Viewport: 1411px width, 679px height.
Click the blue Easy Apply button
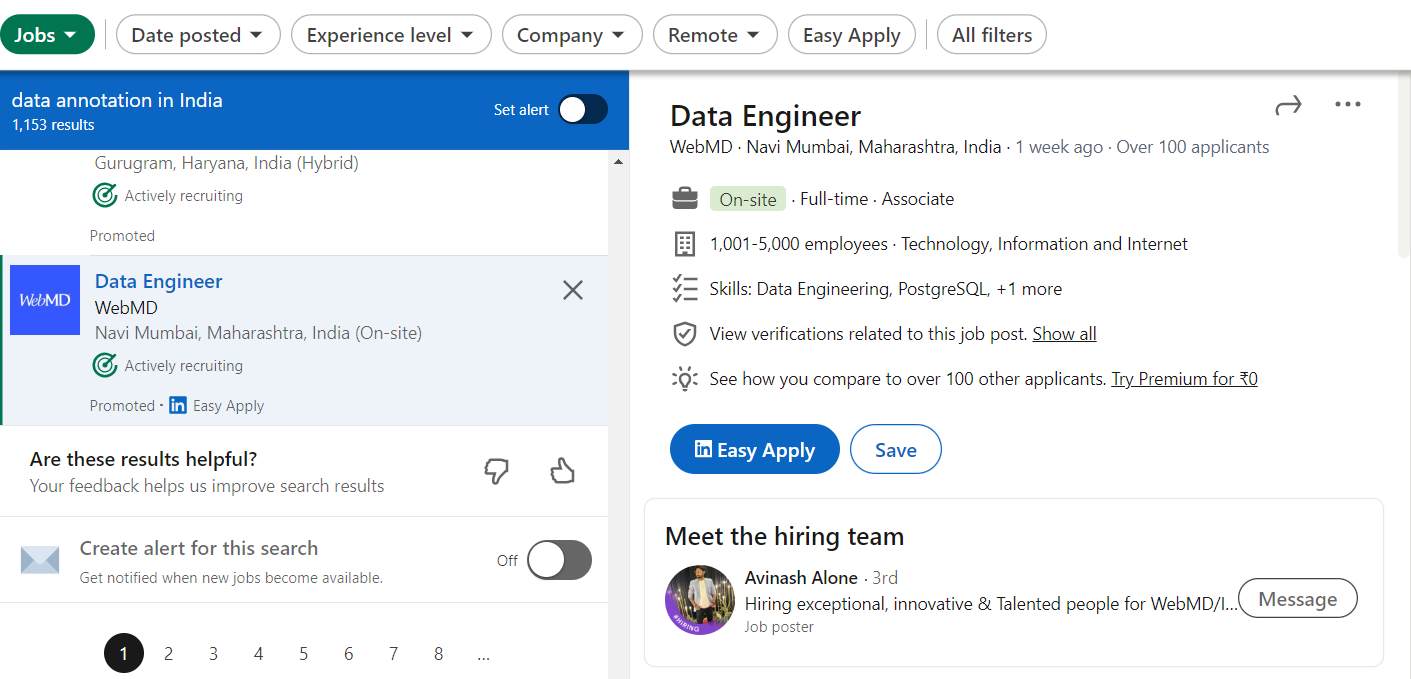pos(755,450)
